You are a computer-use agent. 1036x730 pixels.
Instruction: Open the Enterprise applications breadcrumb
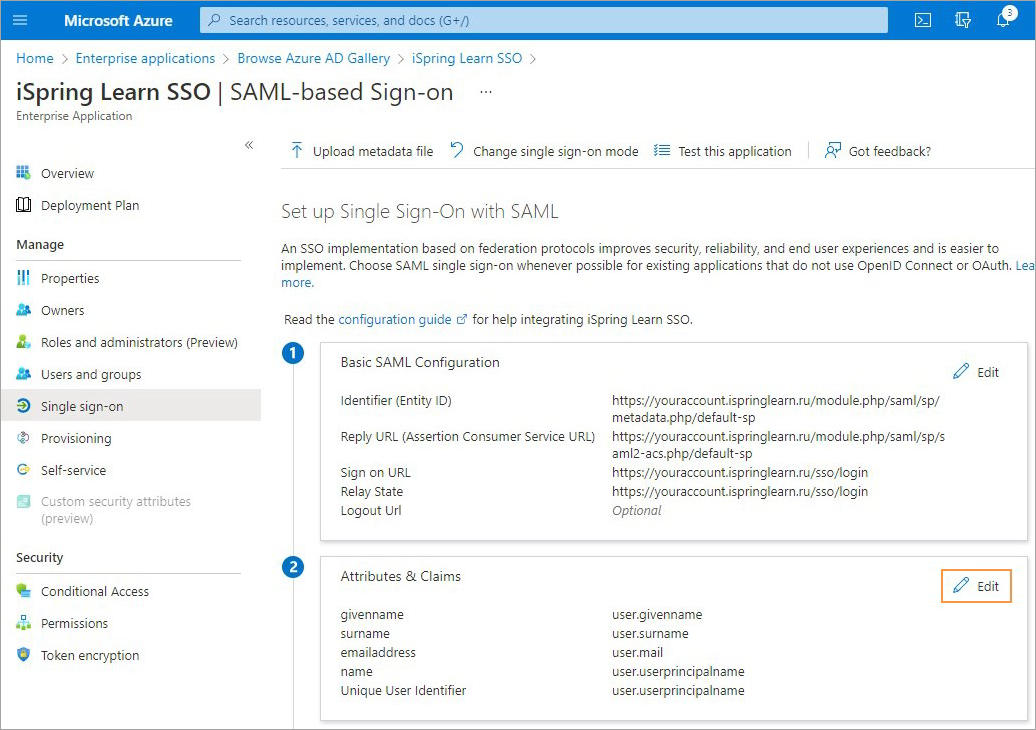[x=145, y=58]
